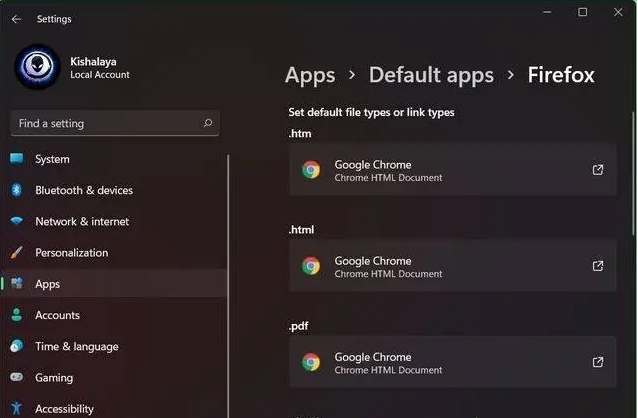This screenshot has height=418, width=638.
Task: Open System settings in sidebar
Action: pyautogui.click(x=52, y=159)
